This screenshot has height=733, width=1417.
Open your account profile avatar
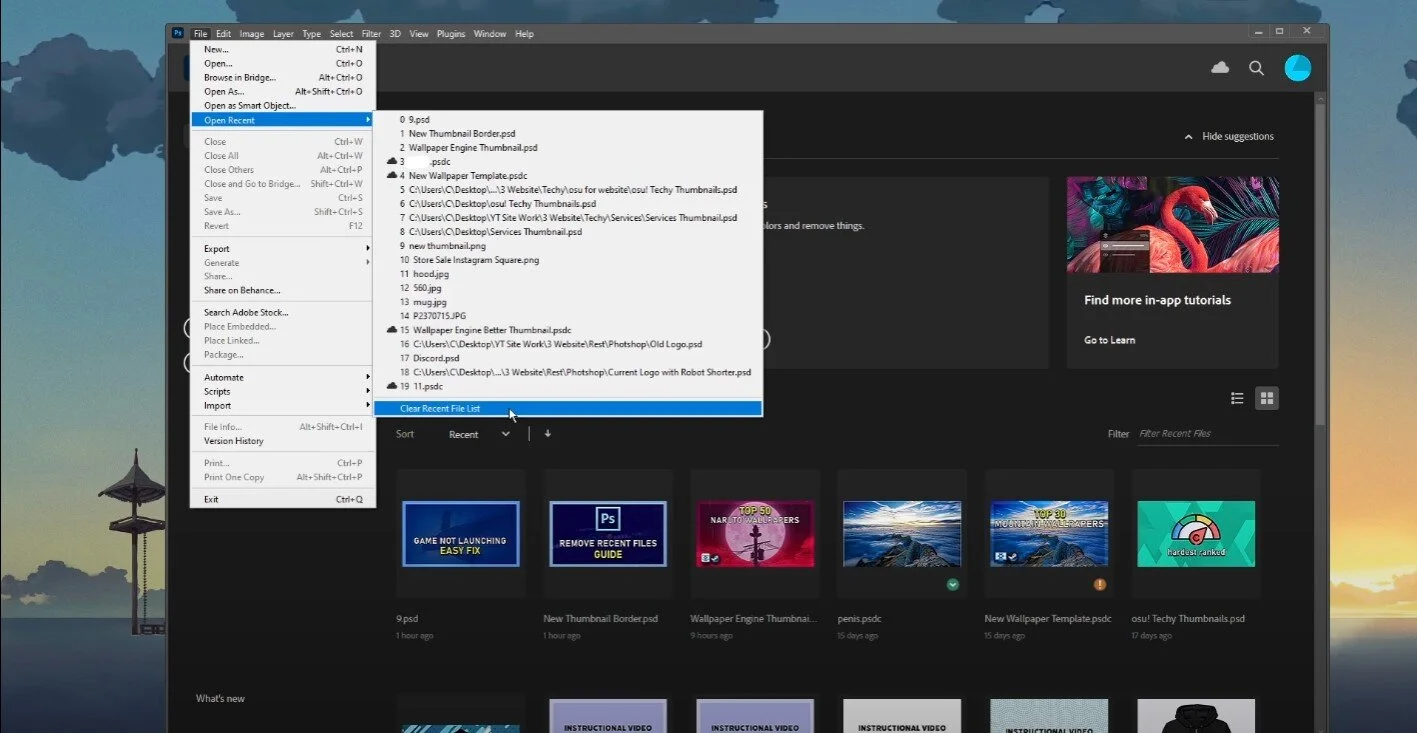tap(1297, 67)
